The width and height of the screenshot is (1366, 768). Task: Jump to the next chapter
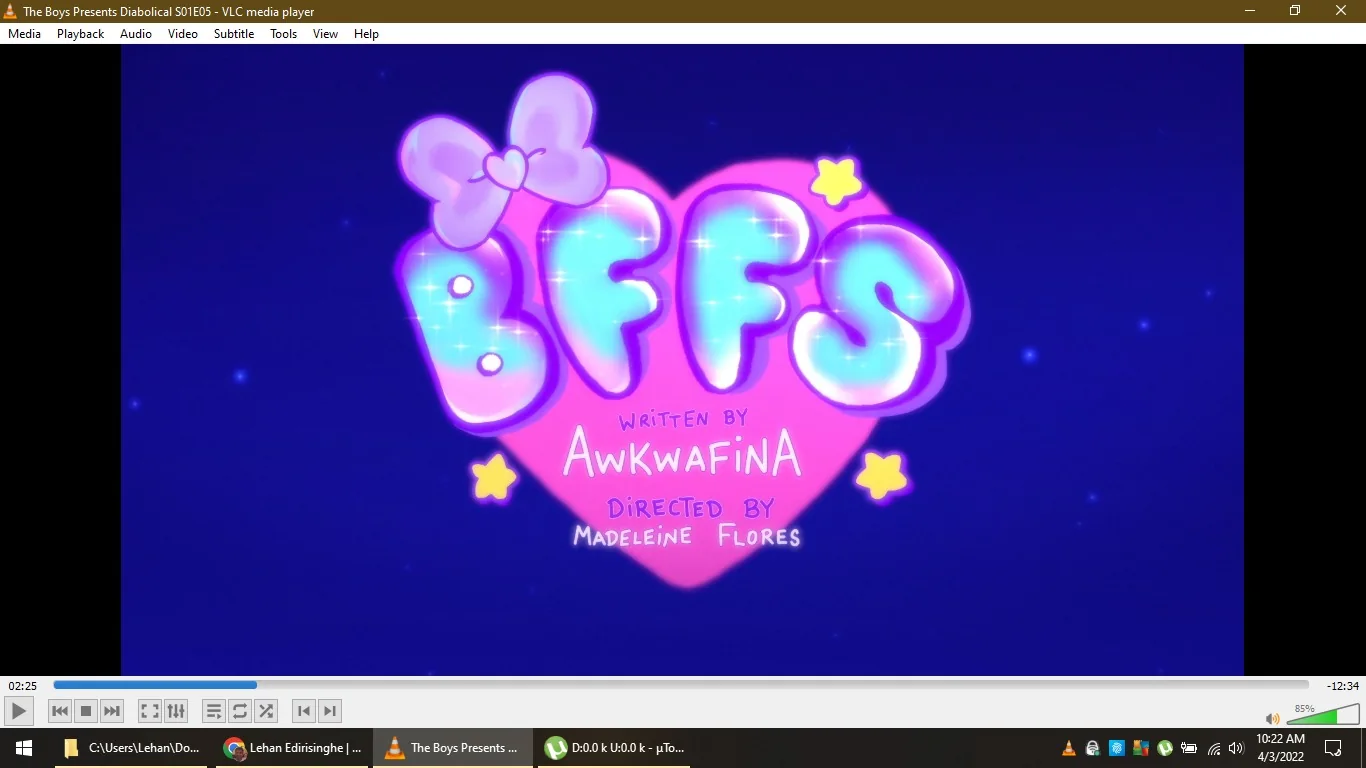point(330,711)
